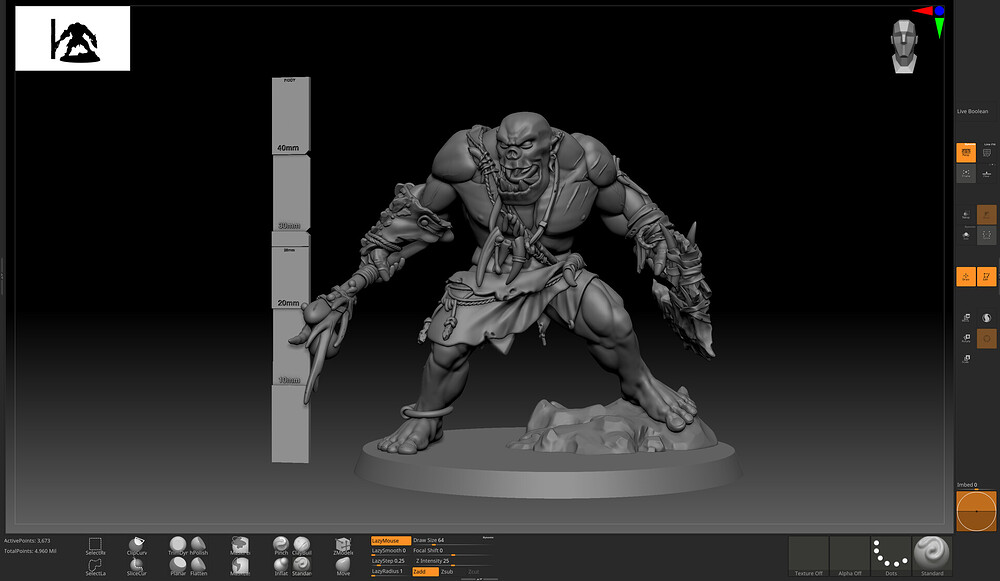Viewport: 1000px width, 581px height.
Task: Pick the TrimDynamic brush
Action: [178, 545]
